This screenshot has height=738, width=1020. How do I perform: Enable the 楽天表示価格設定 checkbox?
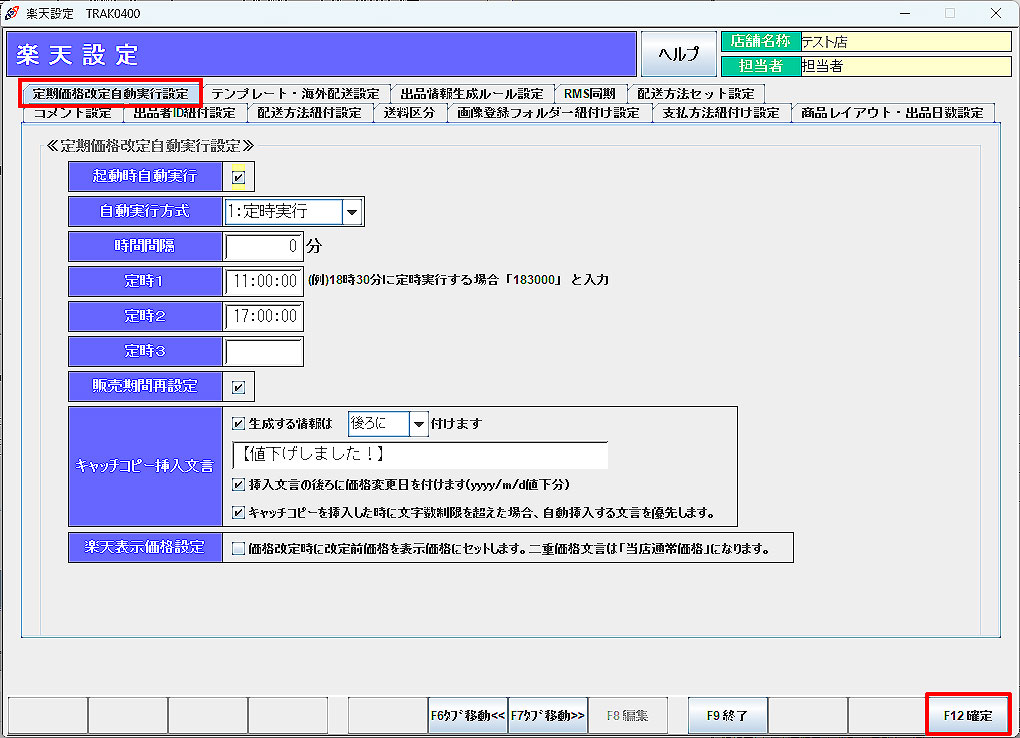click(x=238, y=548)
